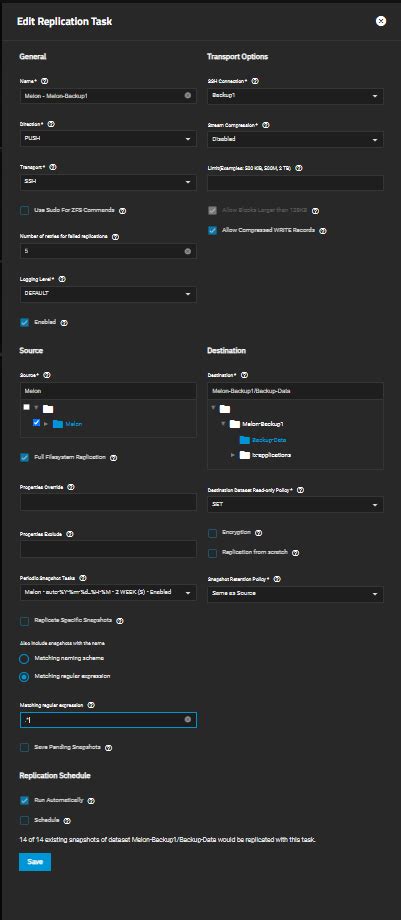Uncheck Full Filesystem Replication
The image size is (401, 920).
point(25,457)
